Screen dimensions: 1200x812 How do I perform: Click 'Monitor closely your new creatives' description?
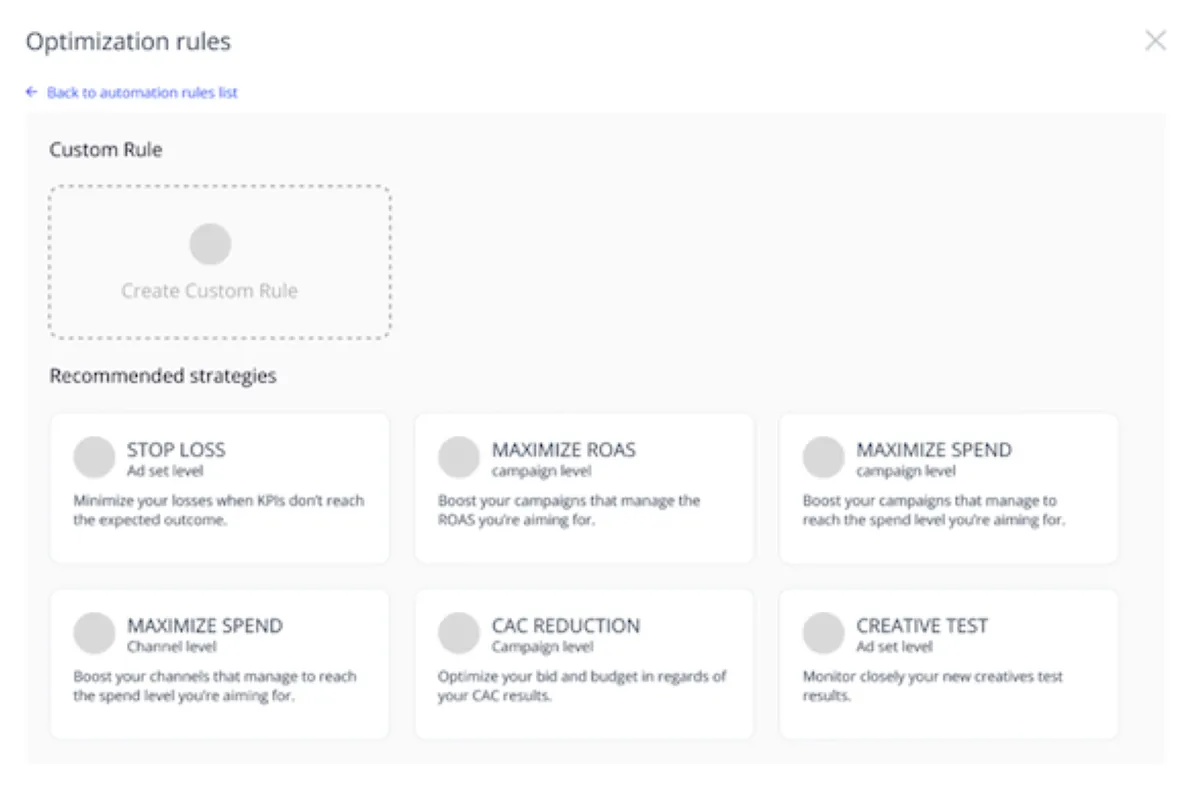tap(932, 686)
